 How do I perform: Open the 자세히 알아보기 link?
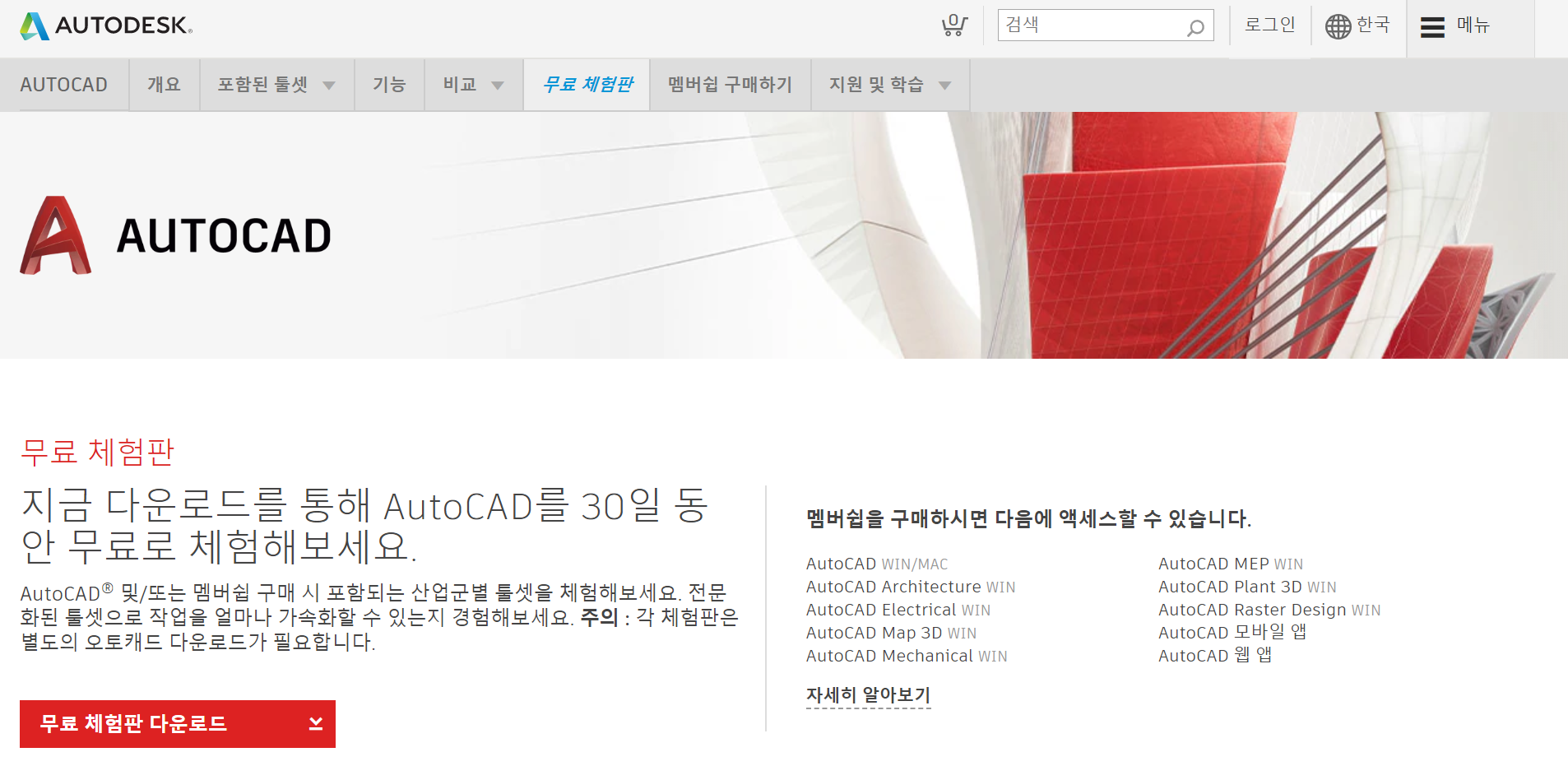(x=868, y=695)
